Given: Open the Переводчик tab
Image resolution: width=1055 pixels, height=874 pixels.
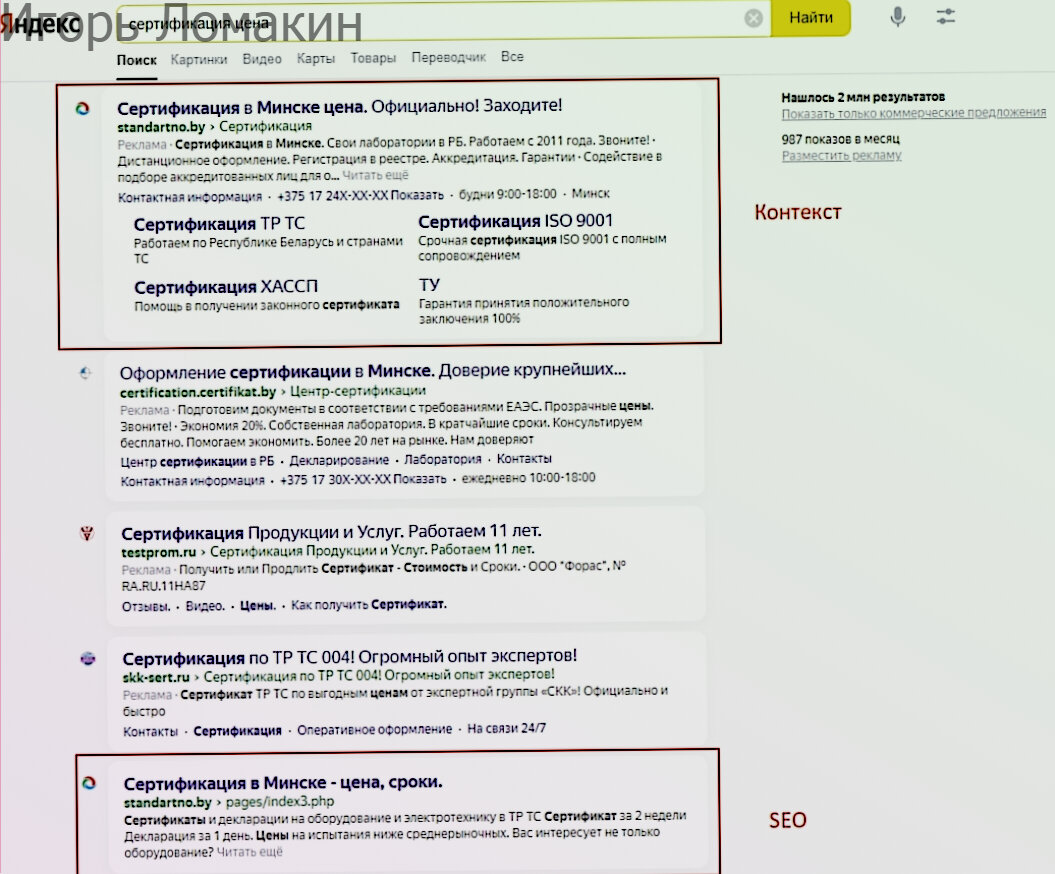Looking at the screenshot, I should [x=448, y=57].
